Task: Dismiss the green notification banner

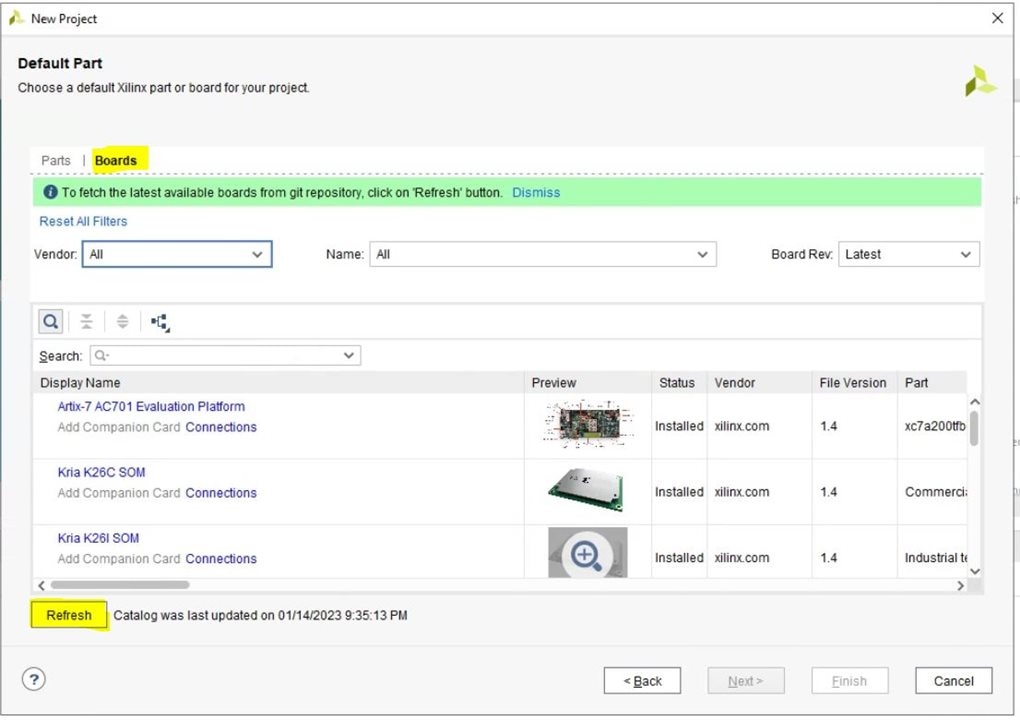Action: pyautogui.click(x=536, y=193)
